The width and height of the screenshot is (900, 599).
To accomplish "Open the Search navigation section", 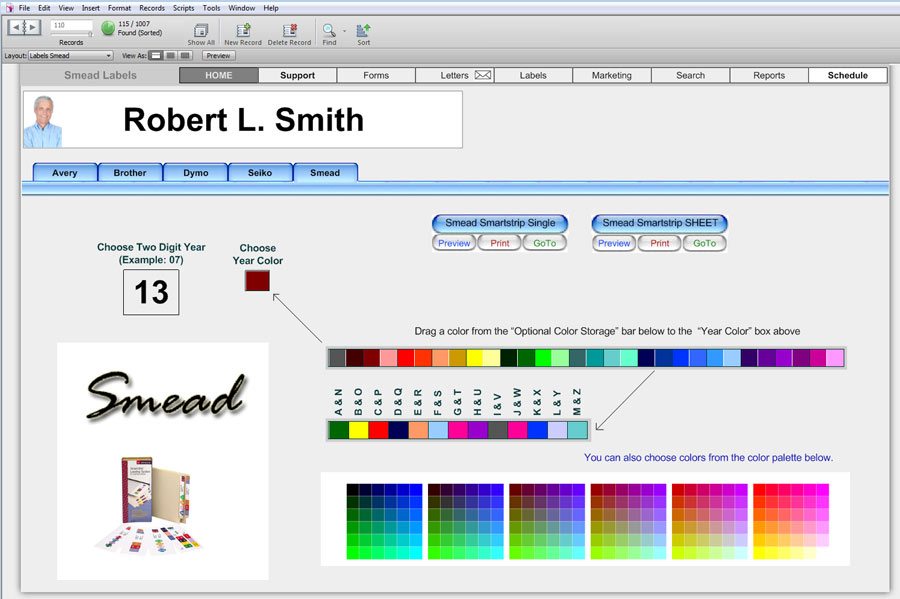I will point(690,75).
